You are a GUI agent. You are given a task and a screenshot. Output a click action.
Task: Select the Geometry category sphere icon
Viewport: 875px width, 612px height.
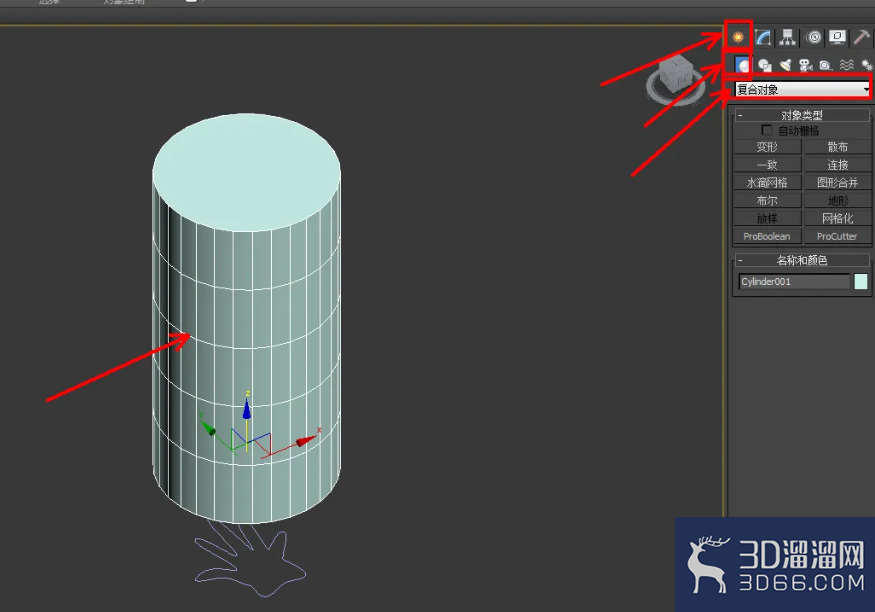(743, 65)
